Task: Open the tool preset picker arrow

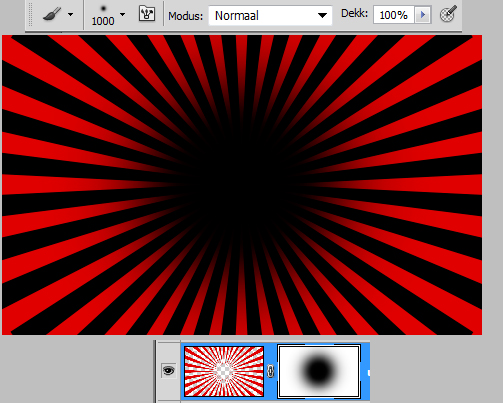Action: tap(70, 14)
